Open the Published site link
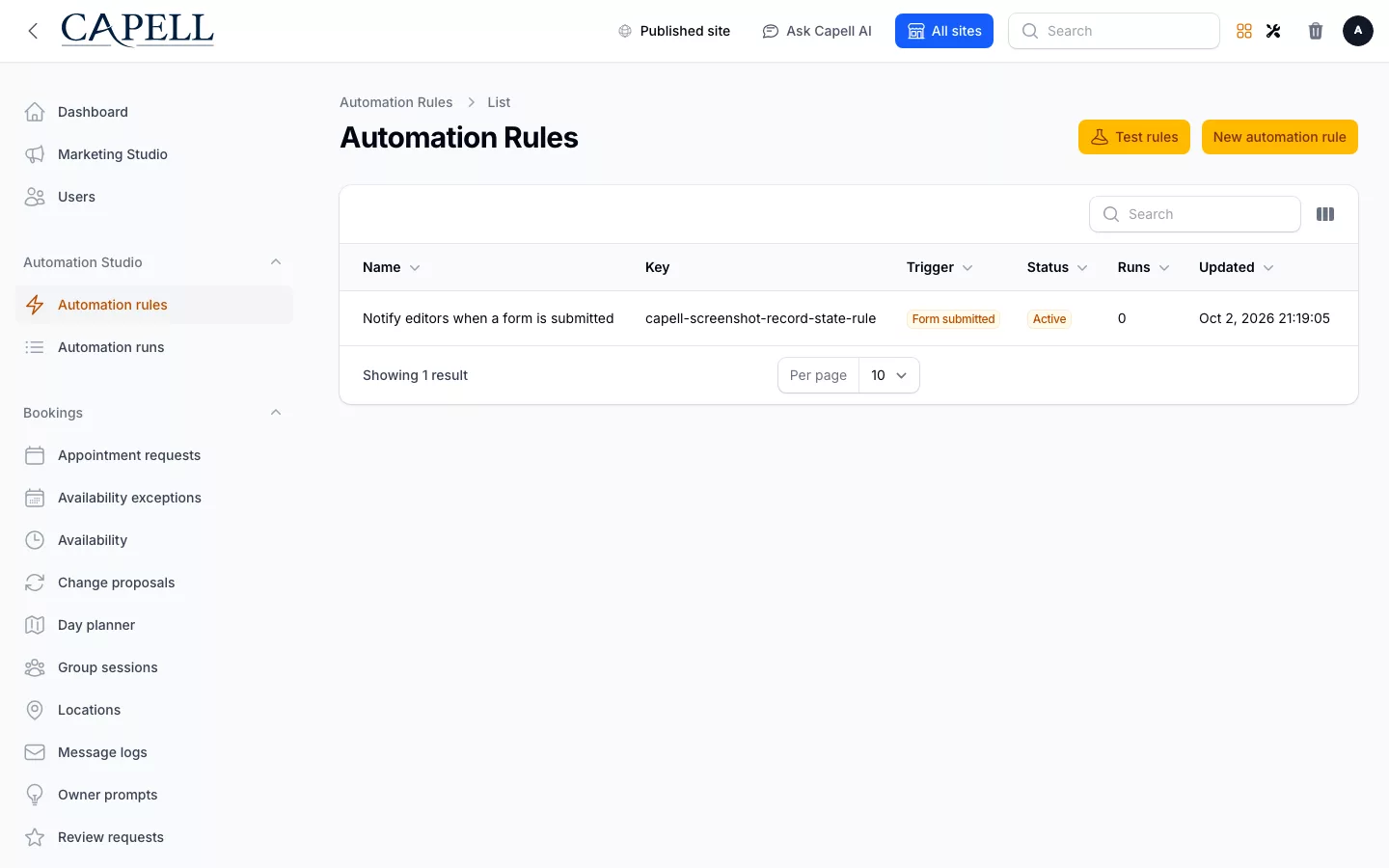The height and width of the screenshot is (868, 1389). [674, 31]
